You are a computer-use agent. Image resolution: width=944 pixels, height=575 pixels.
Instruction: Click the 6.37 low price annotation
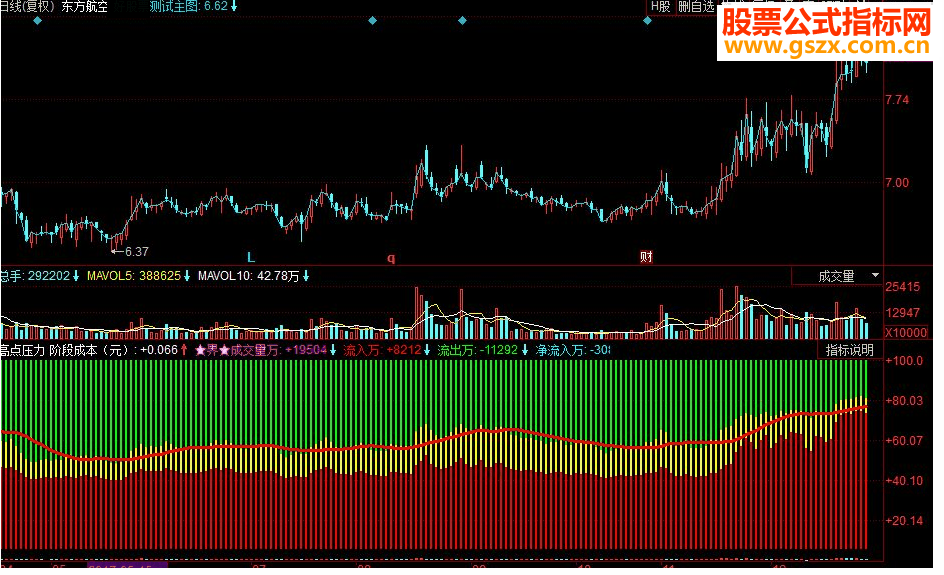[x=139, y=252]
